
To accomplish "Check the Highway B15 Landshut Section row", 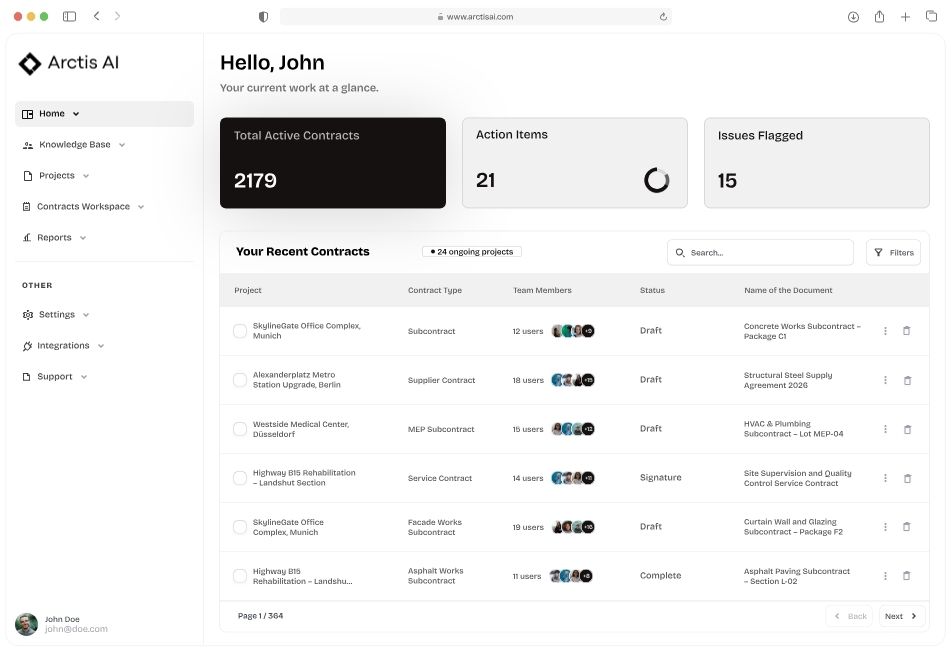I will click(240, 478).
